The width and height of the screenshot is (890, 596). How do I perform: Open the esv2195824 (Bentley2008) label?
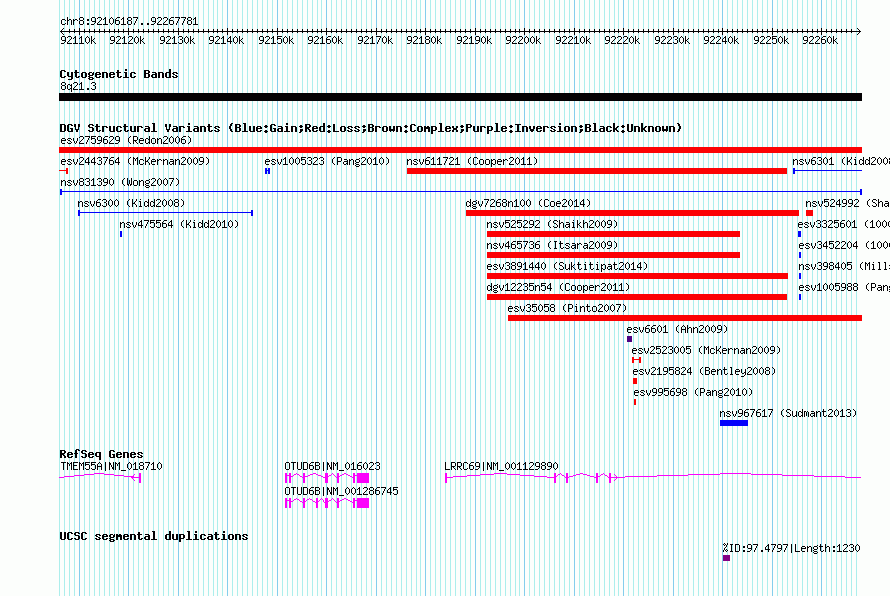pyautogui.click(x=704, y=371)
